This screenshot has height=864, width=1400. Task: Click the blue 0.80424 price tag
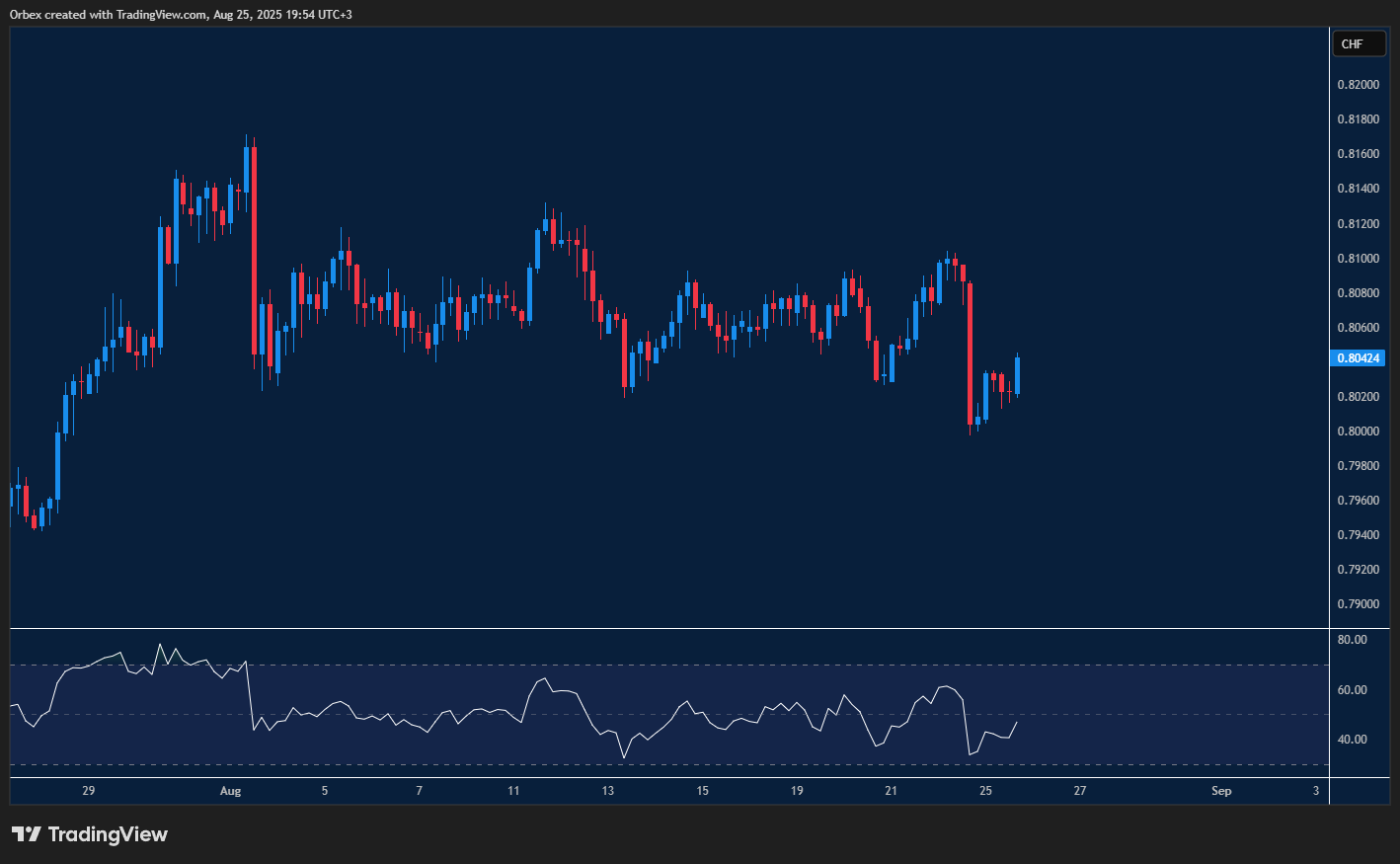coord(1357,357)
